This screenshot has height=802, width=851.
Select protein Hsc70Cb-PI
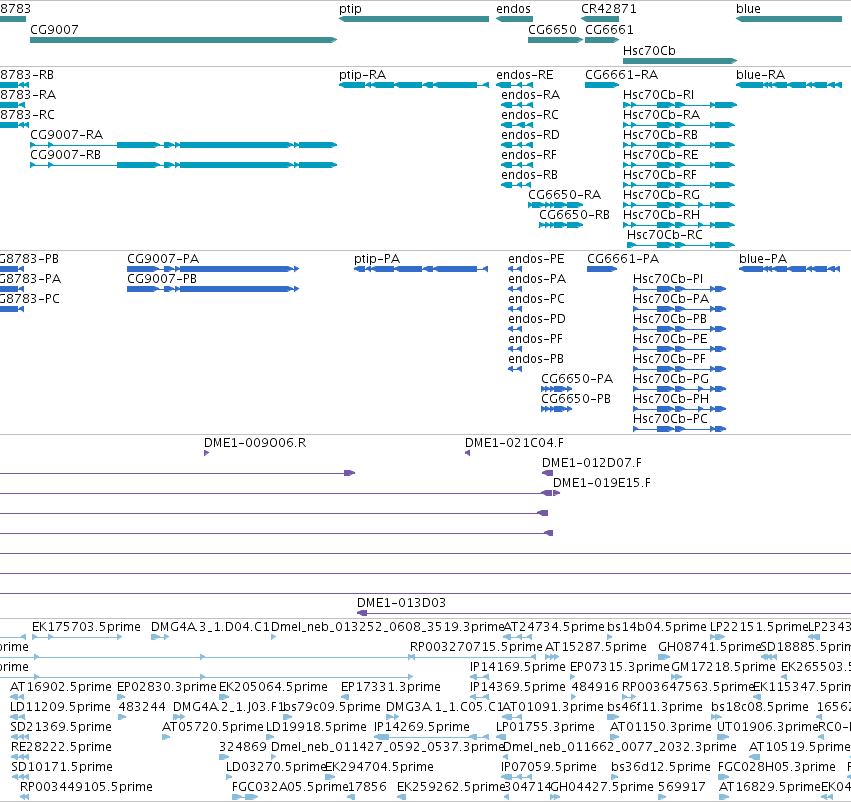679,289
